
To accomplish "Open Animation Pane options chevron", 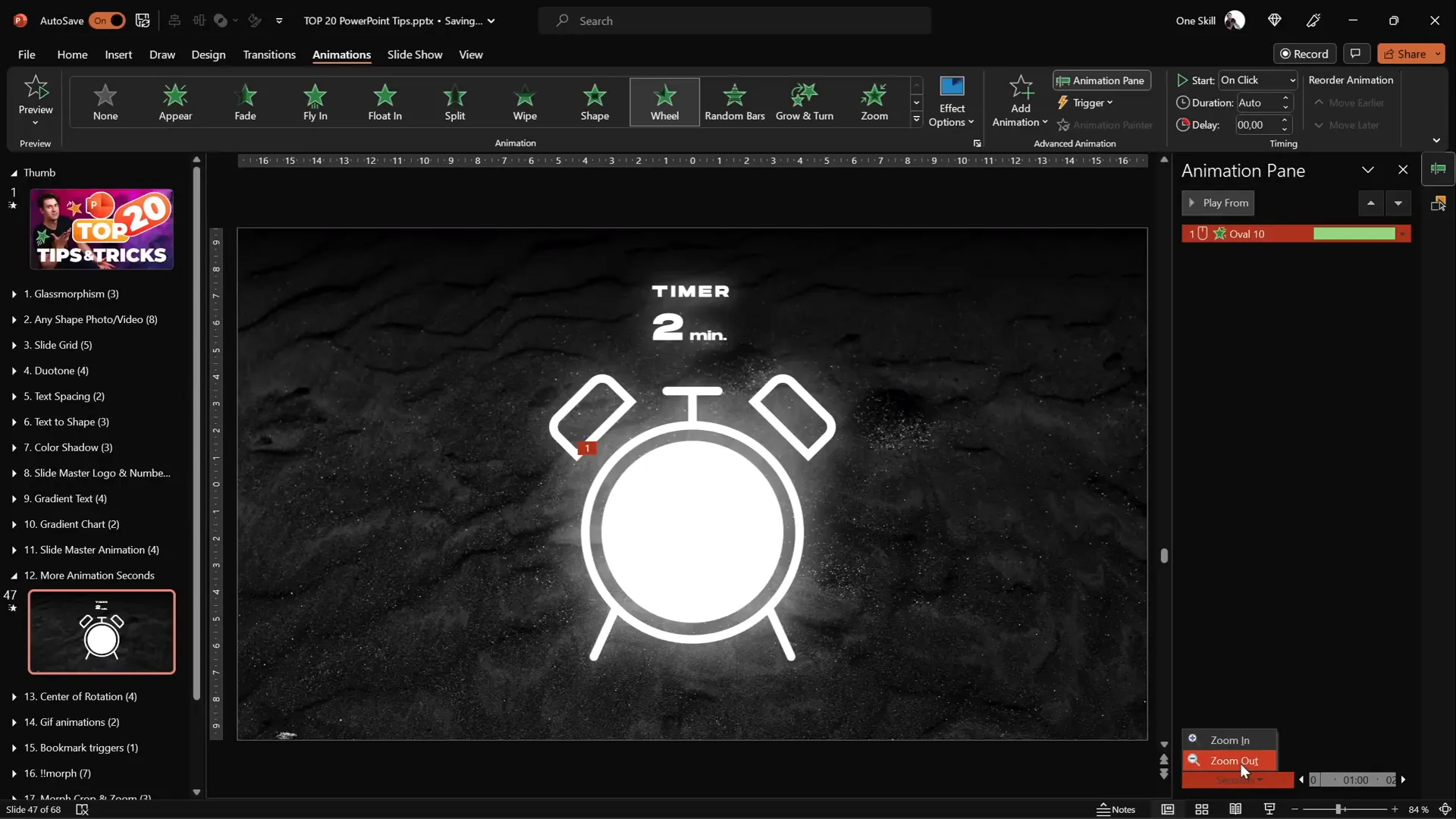I will 1367,171.
